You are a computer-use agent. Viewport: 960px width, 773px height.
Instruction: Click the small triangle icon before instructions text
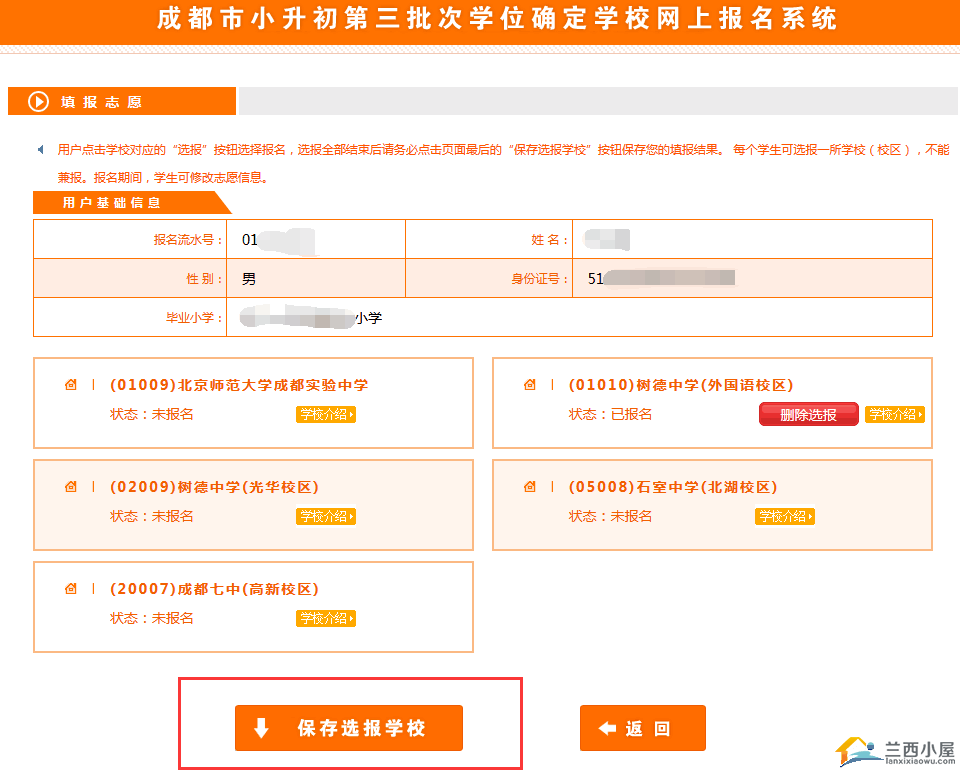pyautogui.click(x=40, y=150)
